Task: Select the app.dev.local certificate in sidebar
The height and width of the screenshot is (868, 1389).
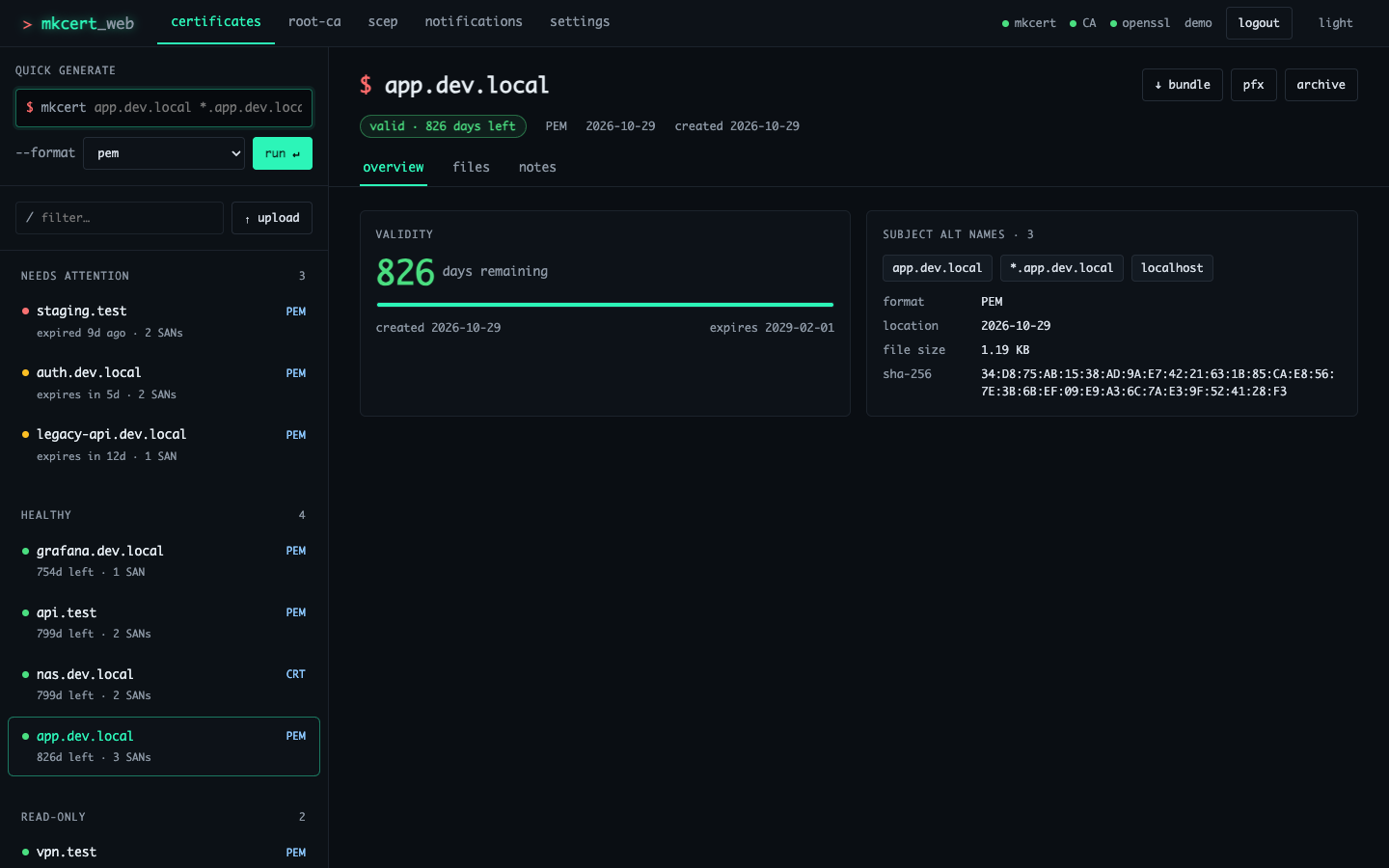Action: (x=164, y=746)
